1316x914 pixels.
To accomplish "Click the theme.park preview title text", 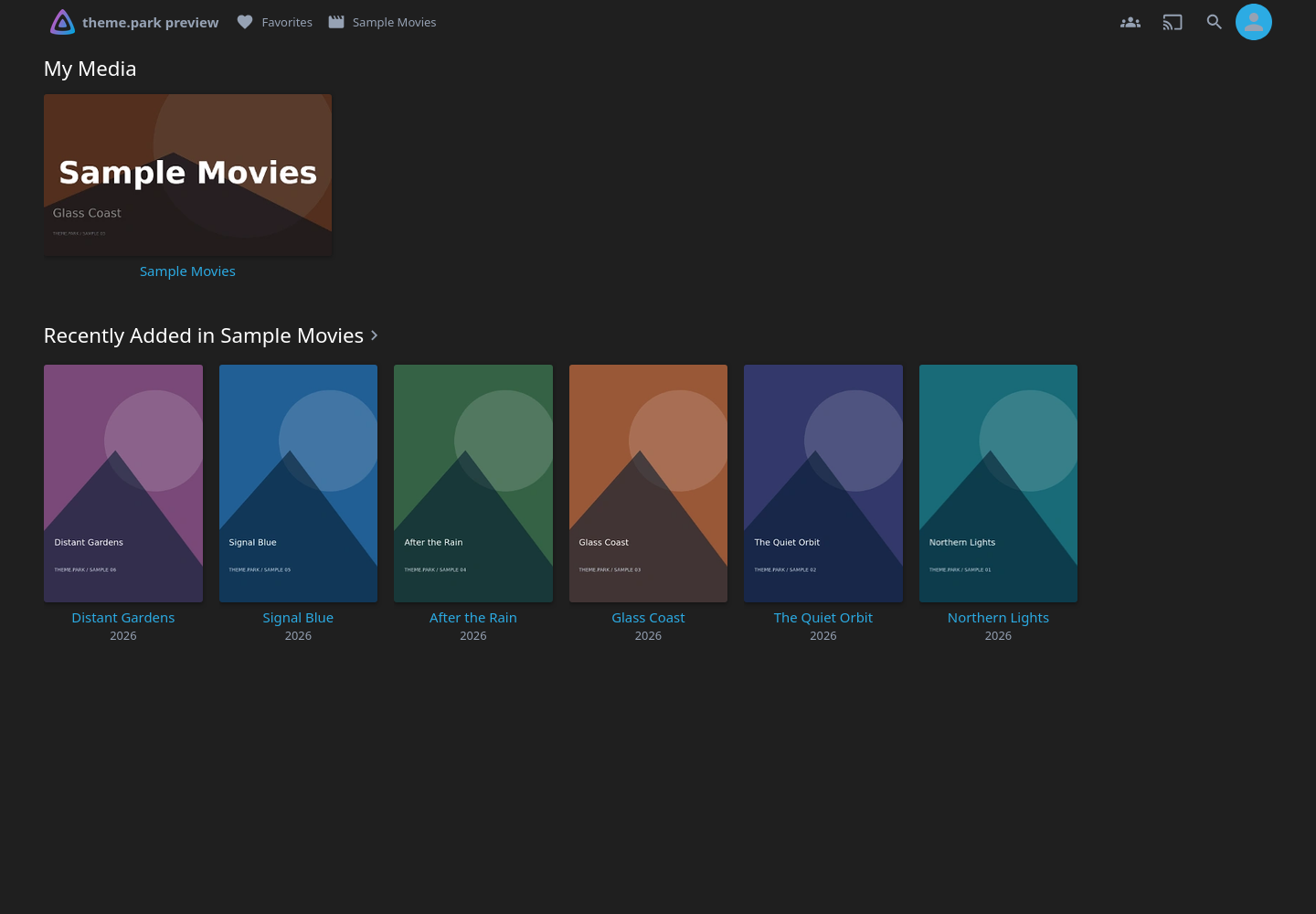I will pyautogui.click(x=151, y=22).
